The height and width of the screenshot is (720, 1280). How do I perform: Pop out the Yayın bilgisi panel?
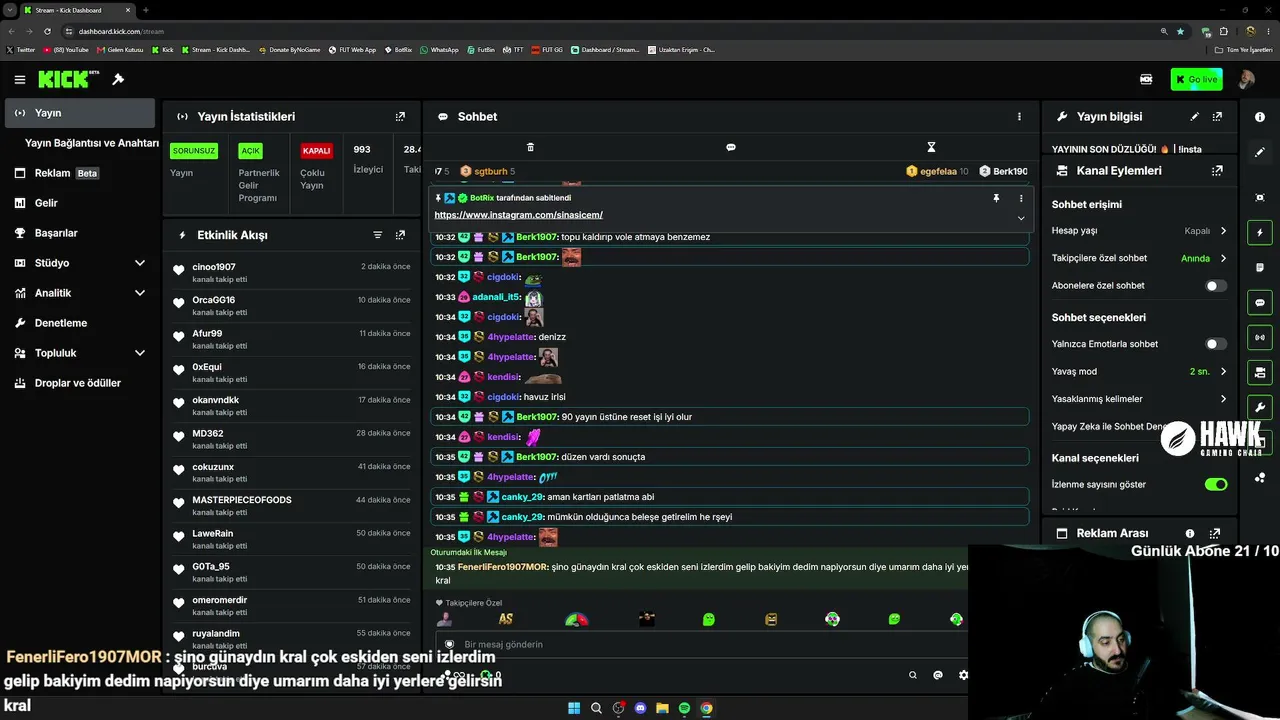[x=1217, y=117]
